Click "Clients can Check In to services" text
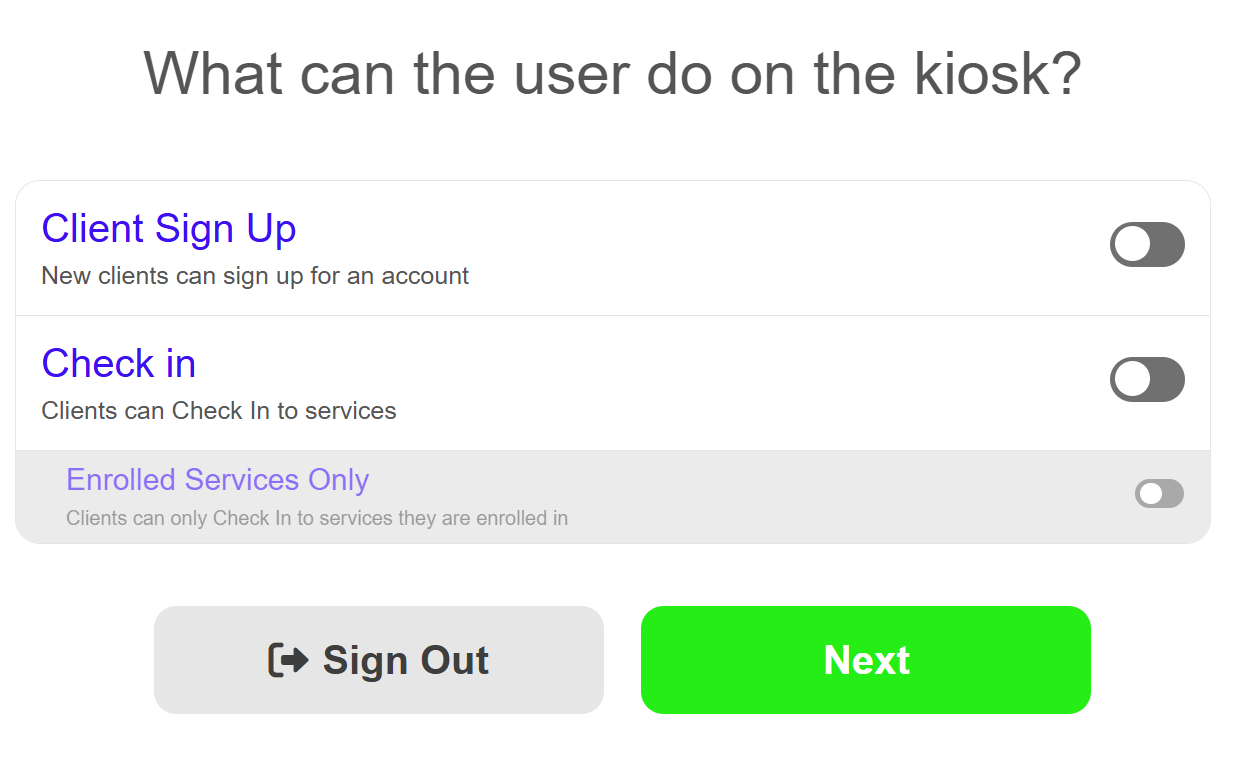 [x=219, y=411]
